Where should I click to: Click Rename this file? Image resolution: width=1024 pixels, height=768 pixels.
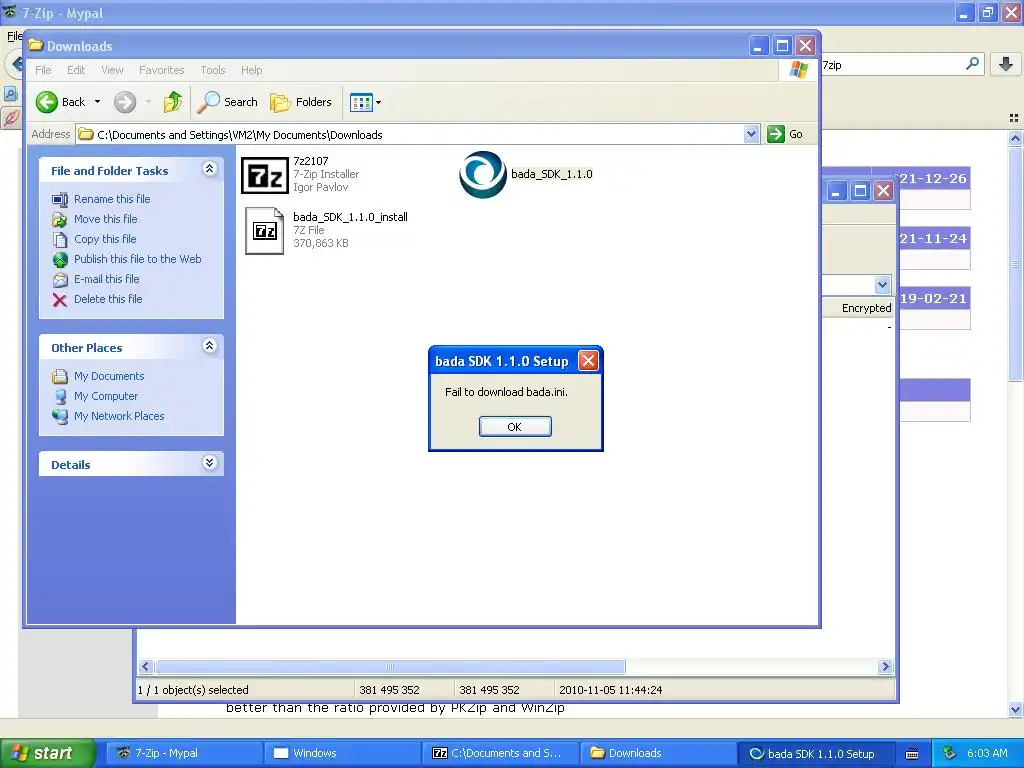[x=112, y=199]
